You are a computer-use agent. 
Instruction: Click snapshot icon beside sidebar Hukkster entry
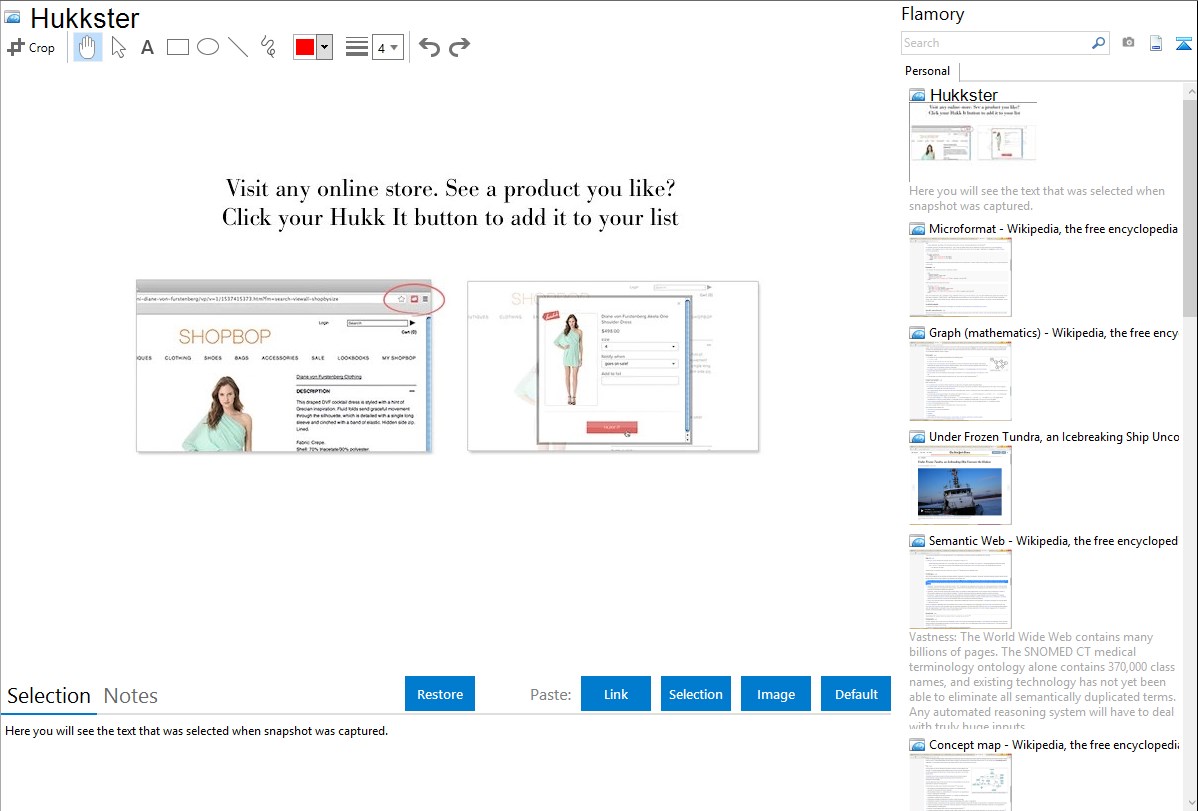click(917, 96)
